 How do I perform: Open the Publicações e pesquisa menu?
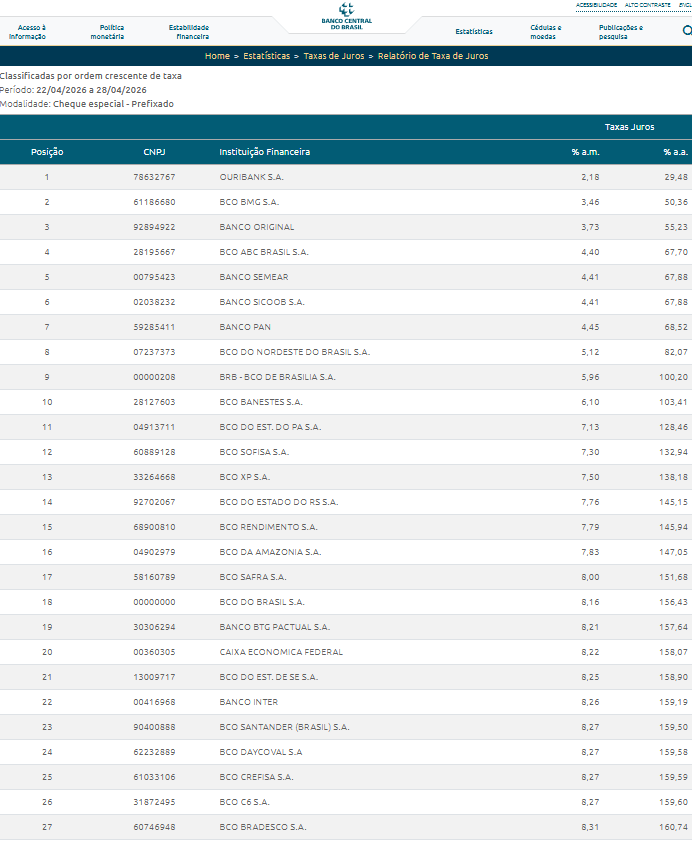point(621,32)
